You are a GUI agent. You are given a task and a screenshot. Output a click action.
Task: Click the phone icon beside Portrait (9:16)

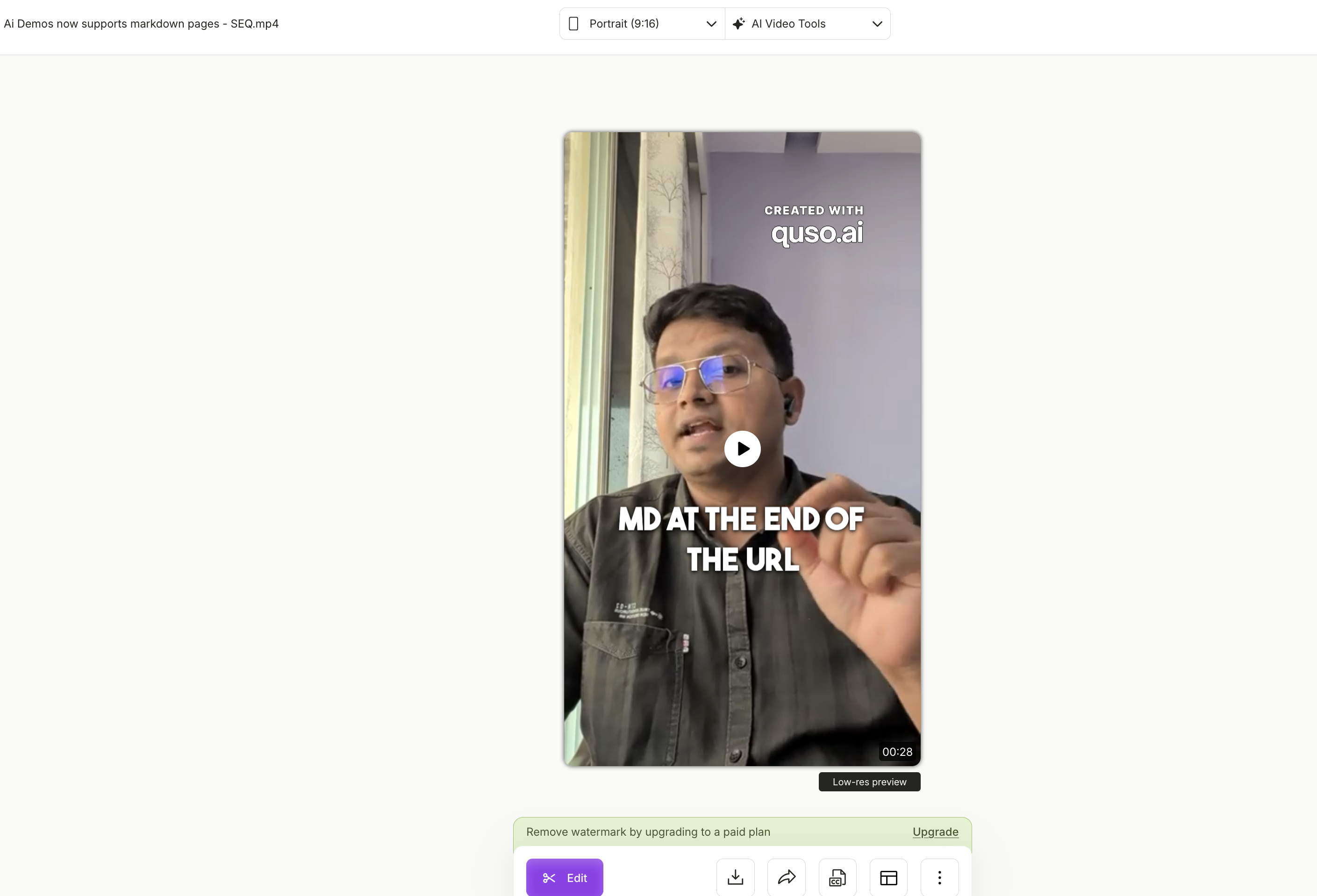click(573, 24)
